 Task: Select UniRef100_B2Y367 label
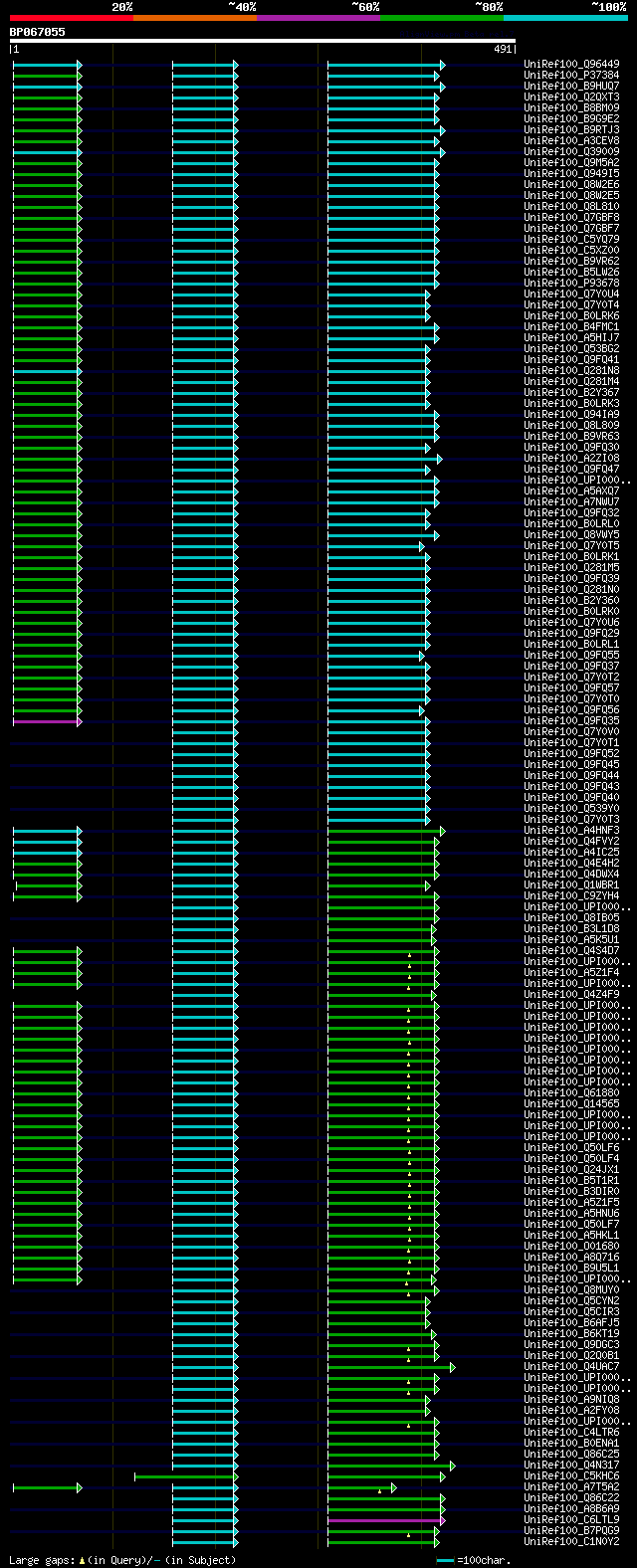click(571, 392)
